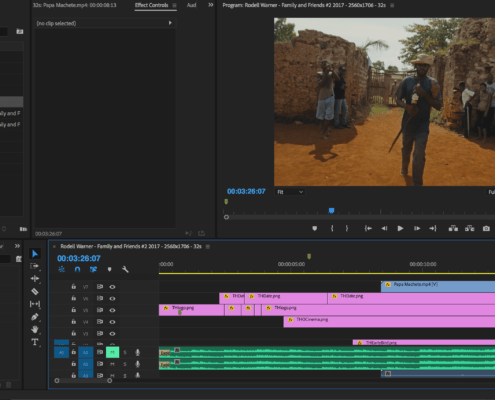Click green marker on timeline ruler
Screen dimensions: 495x400
tap(309, 256)
